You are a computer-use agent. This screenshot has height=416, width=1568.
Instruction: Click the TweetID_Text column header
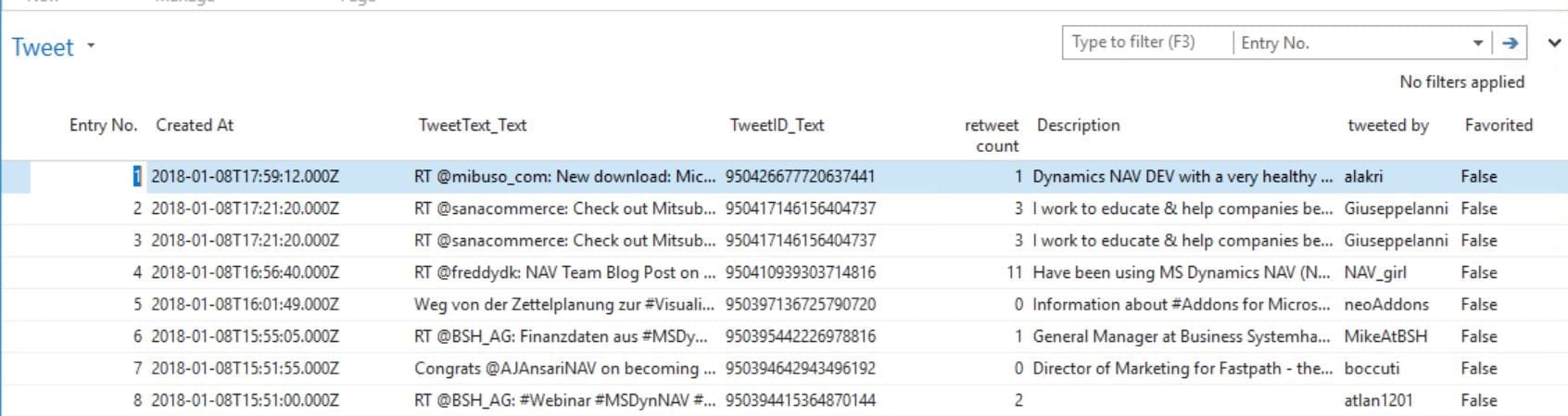tap(777, 125)
